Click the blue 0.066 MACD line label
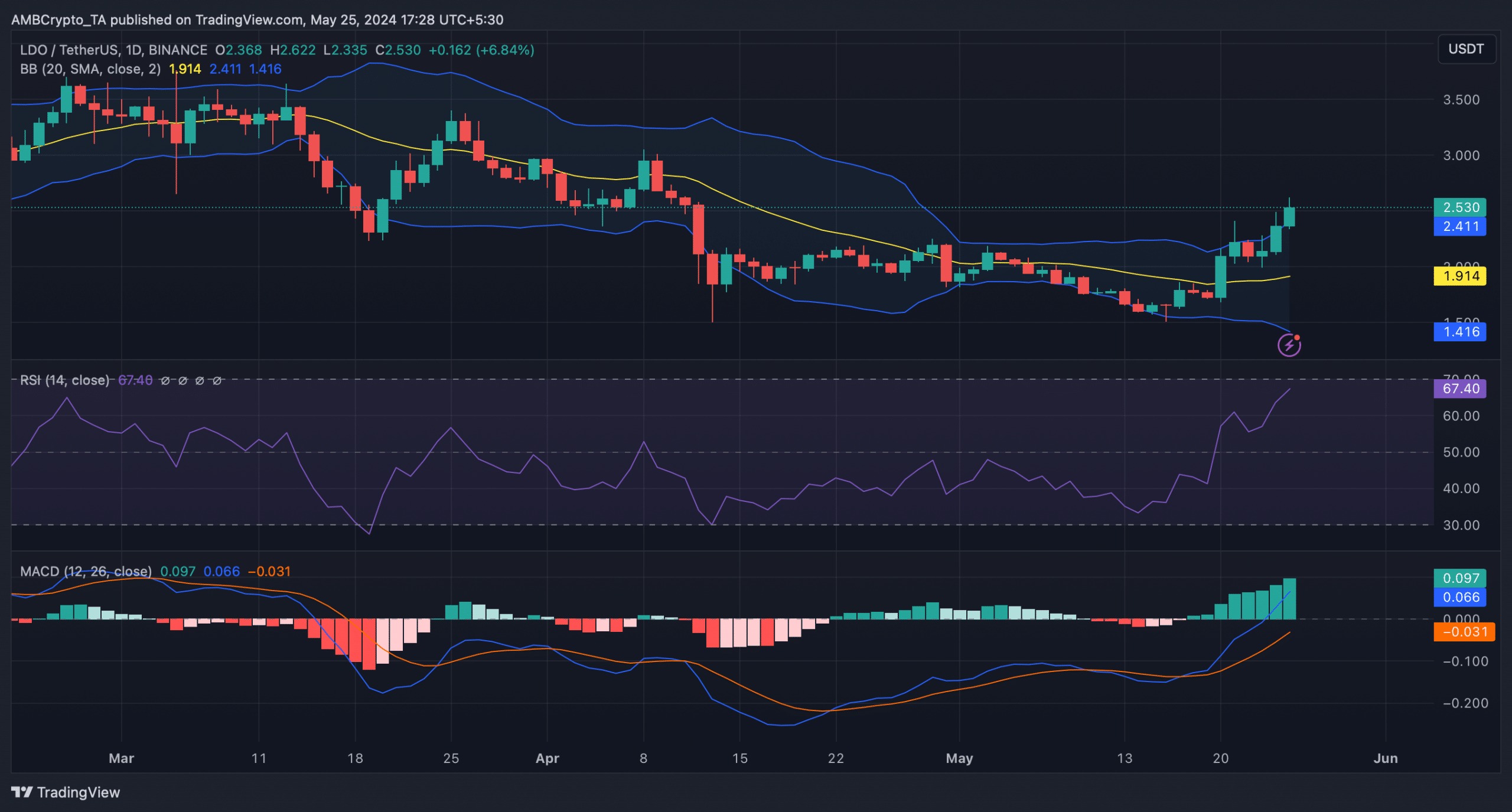The image size is (1512, 812). click(1460, 597)
